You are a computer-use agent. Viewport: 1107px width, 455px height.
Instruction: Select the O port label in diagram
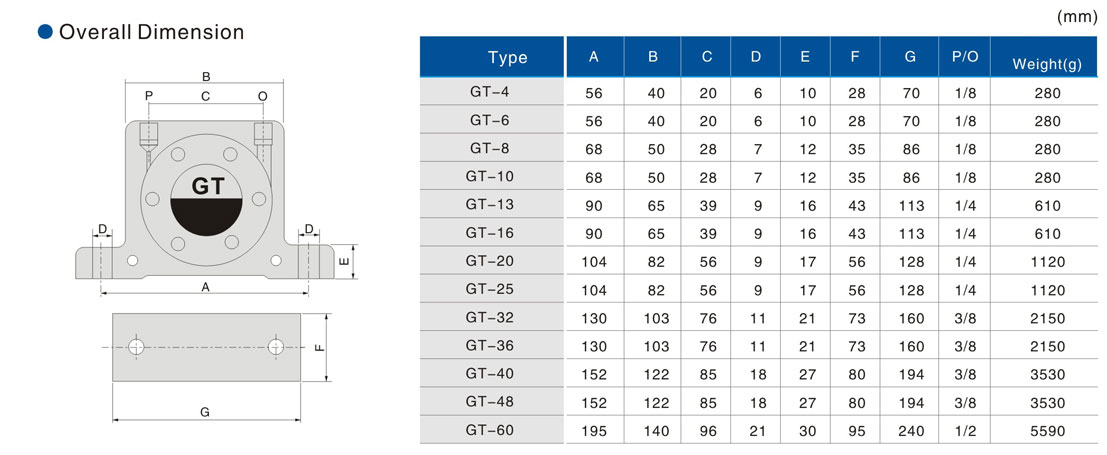click(263, 96)
